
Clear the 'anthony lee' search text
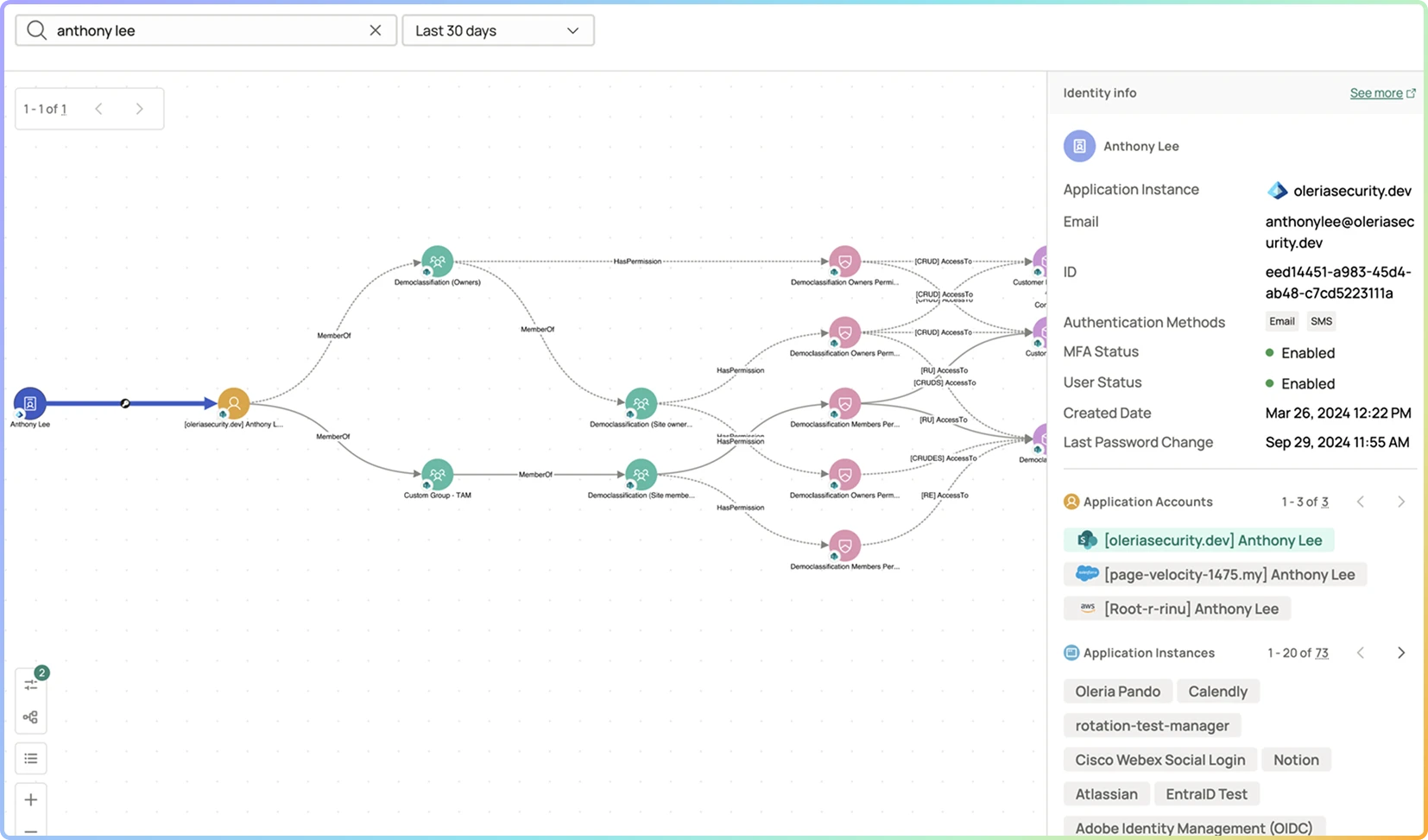point(376,30)
